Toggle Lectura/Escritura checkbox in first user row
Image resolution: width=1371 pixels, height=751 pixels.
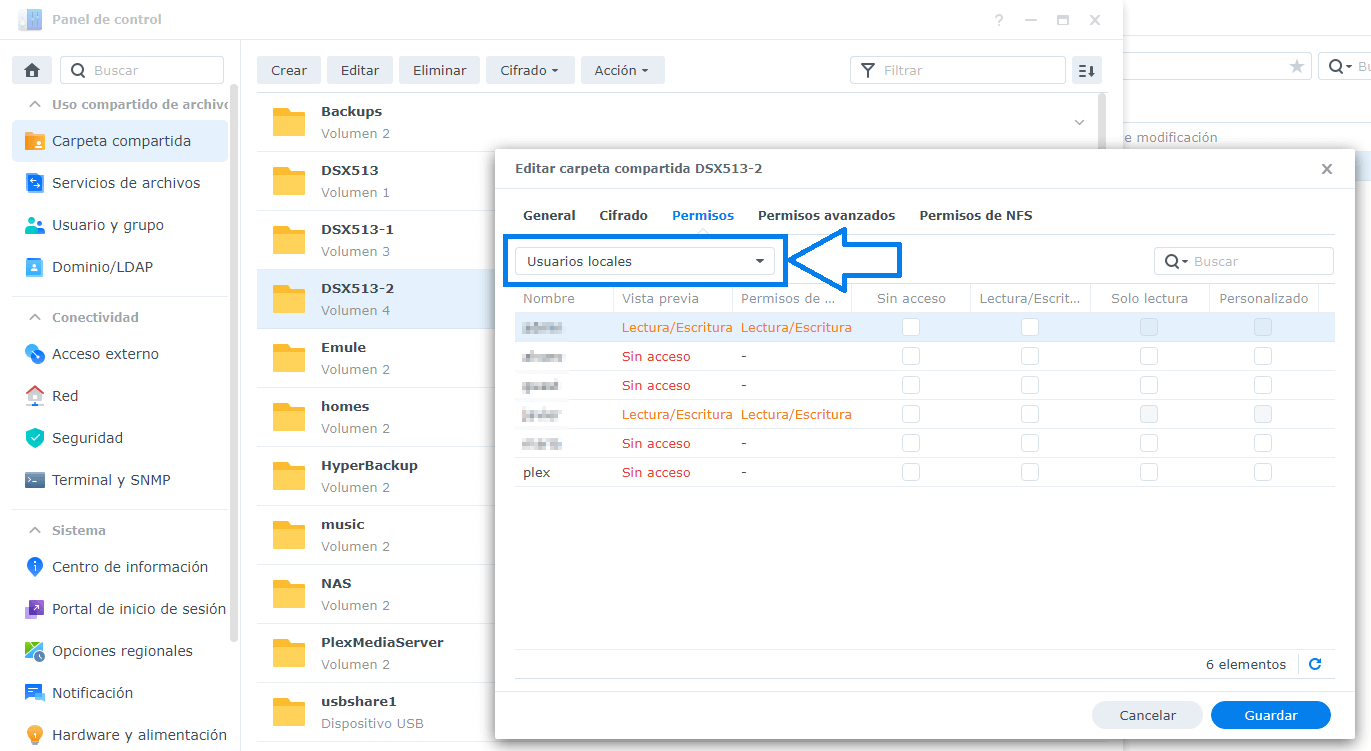(x=1030, y=327)
